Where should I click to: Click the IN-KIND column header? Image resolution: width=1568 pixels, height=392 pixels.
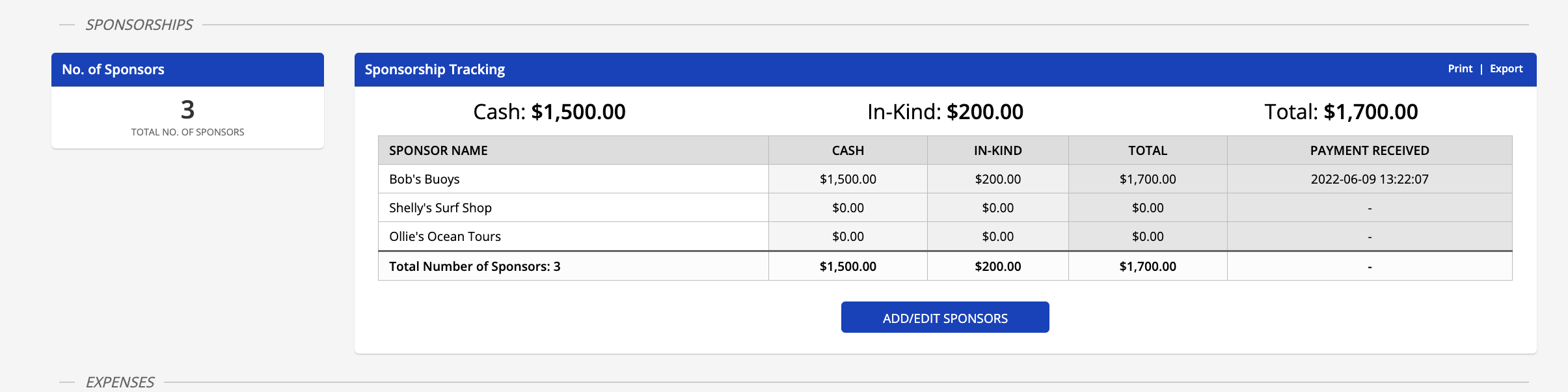tap(997, 150)
